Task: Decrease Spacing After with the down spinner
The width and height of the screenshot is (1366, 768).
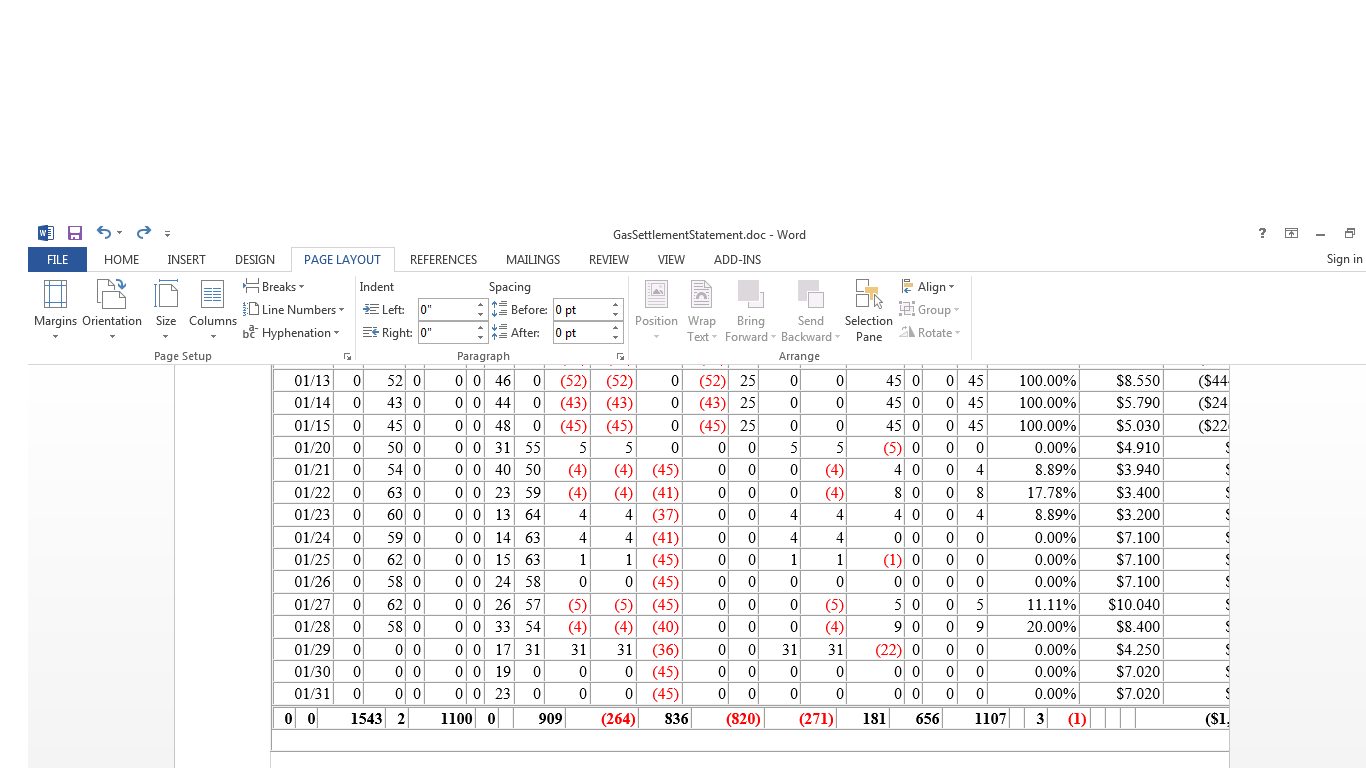Action: [x=616, y=338]
